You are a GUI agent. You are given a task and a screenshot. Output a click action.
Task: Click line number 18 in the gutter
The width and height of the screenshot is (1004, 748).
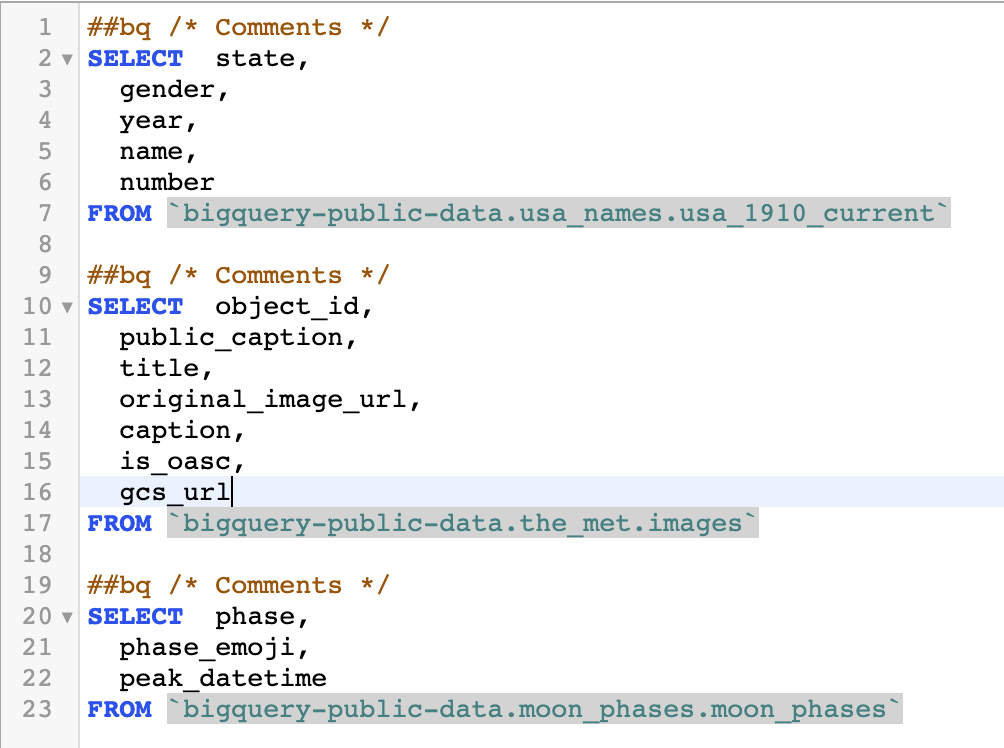click(x=37, y=555)
